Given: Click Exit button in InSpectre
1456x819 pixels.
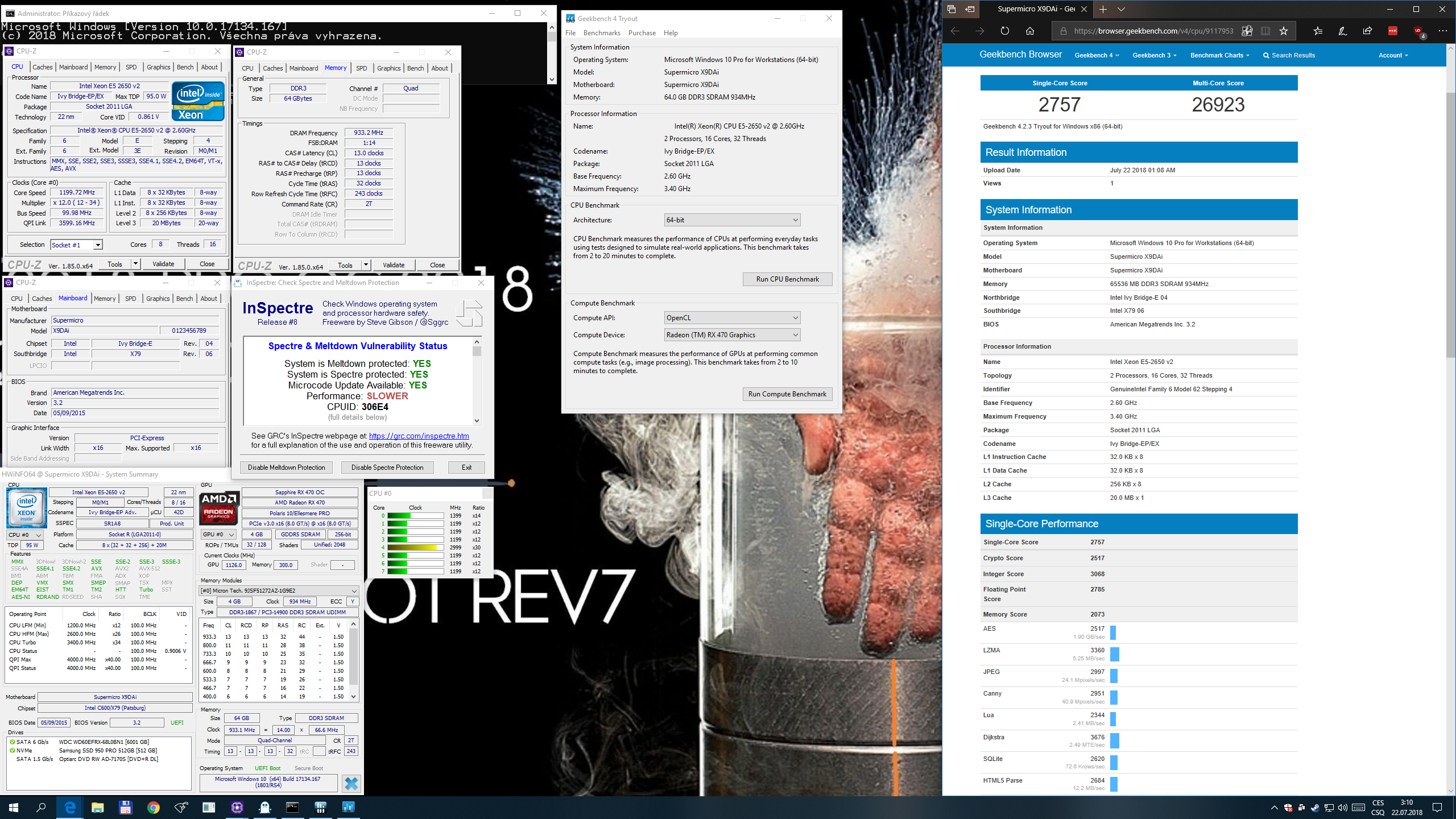Looking at the screenshot, I should [466, 468].
